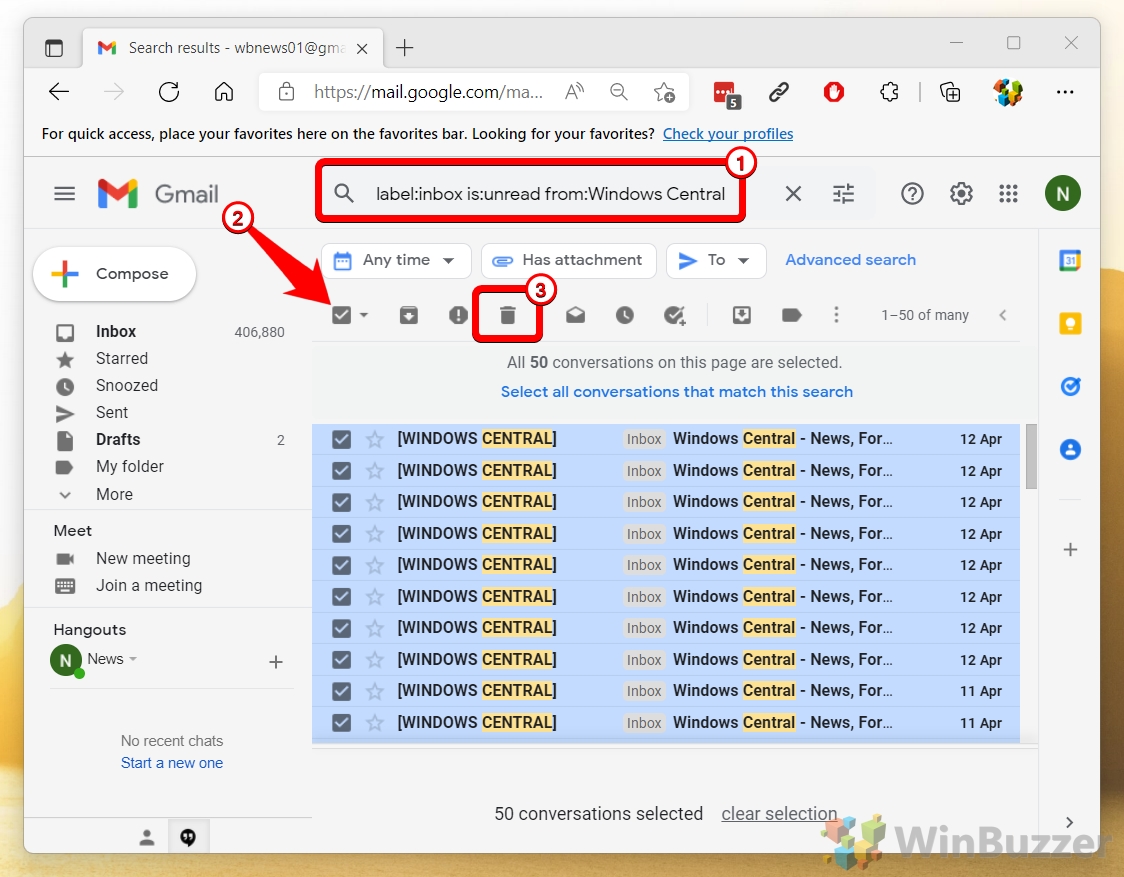Archive the selected conversations
Screen dimensions: 1124x877
coord(408,314)
